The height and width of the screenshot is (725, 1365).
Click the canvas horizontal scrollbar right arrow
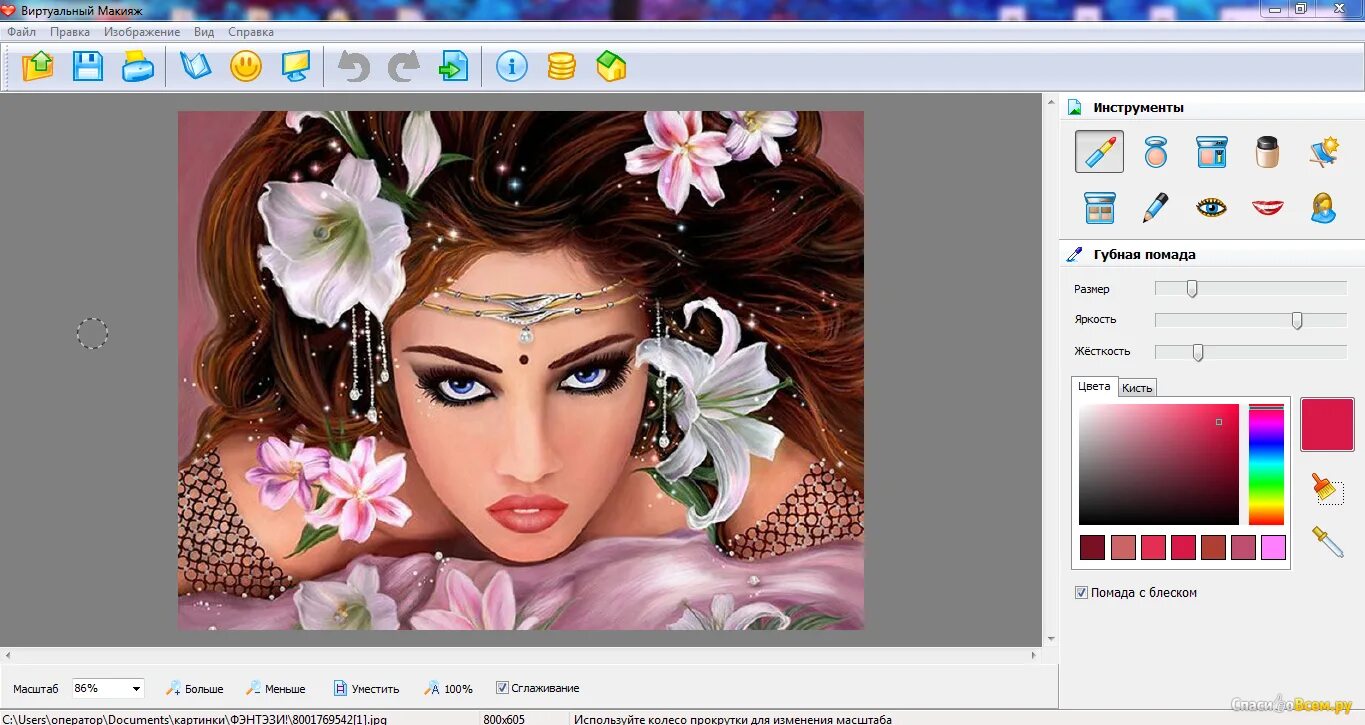1036,655
